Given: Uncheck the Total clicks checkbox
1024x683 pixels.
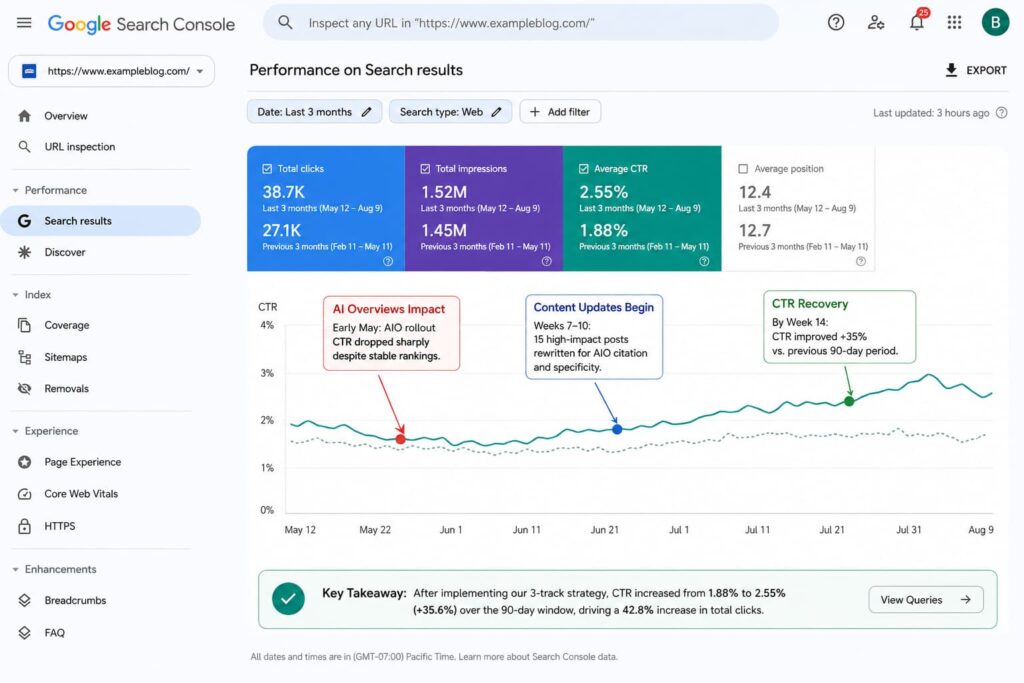Looking at the screenshot, I should click(267, 168).
